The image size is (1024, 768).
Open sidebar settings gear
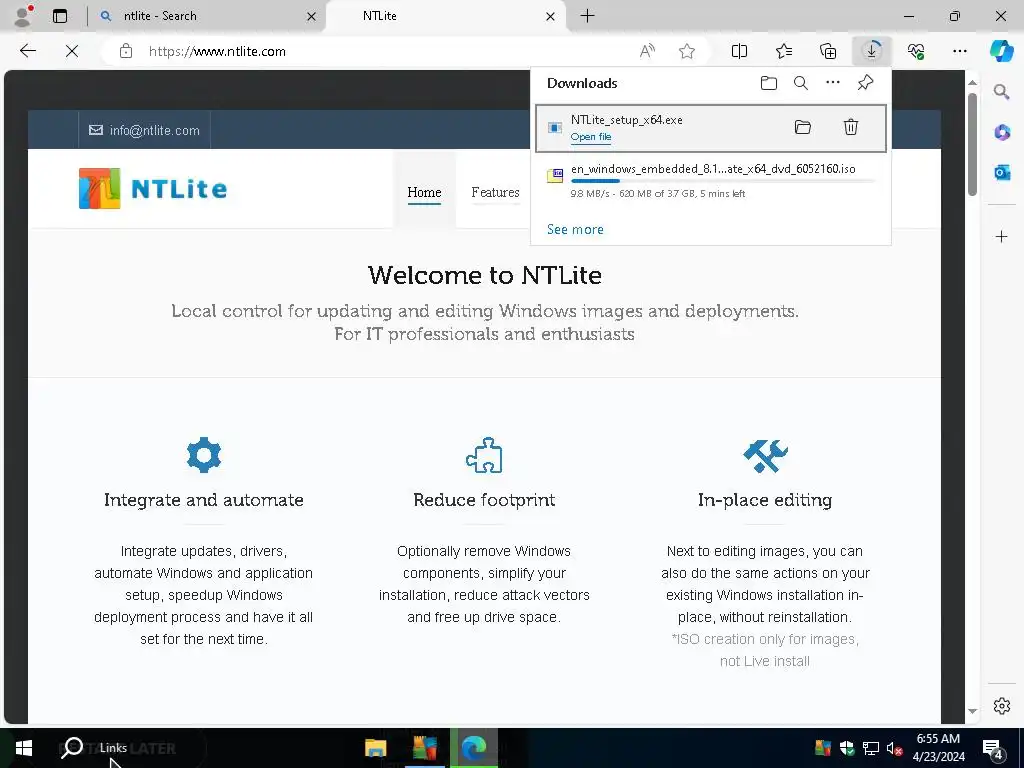point(1002,706)
